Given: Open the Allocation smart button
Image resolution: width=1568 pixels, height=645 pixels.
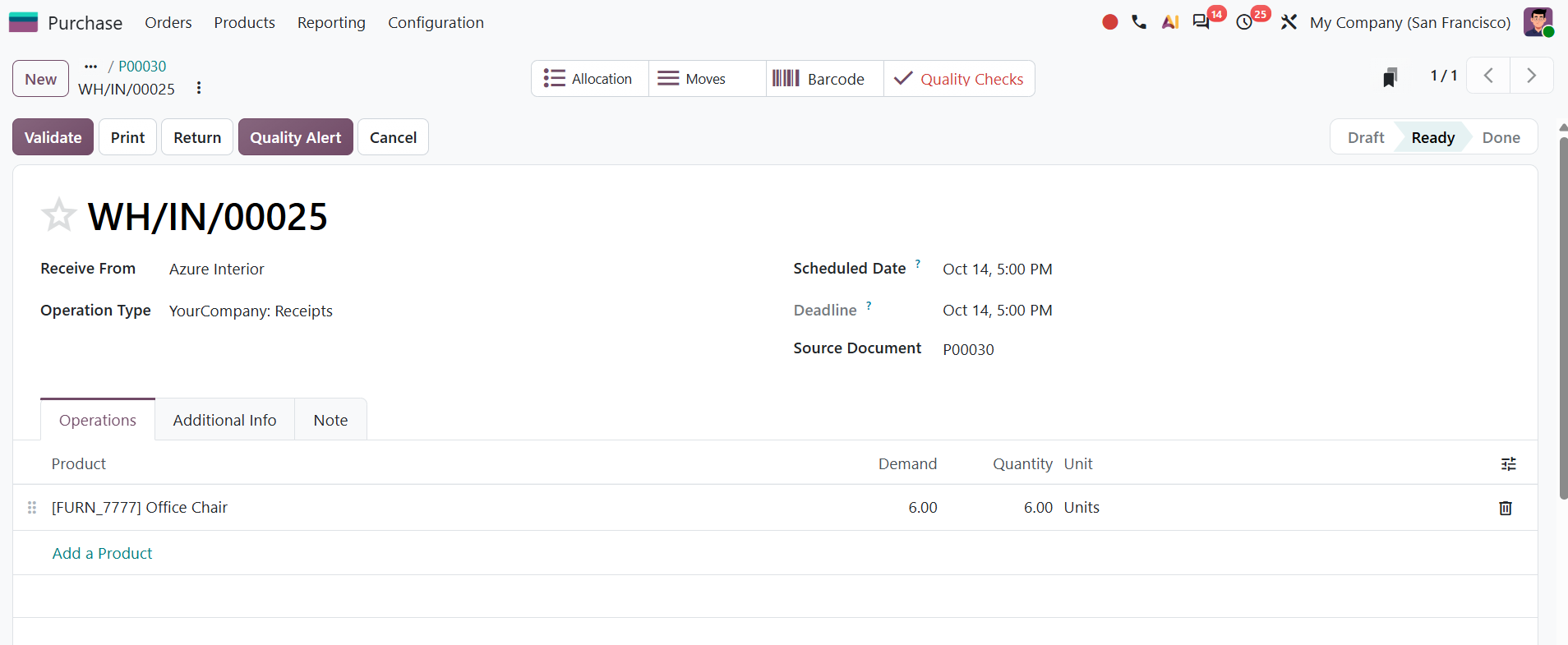Looking at the screenshot, I should pos(590,79).
